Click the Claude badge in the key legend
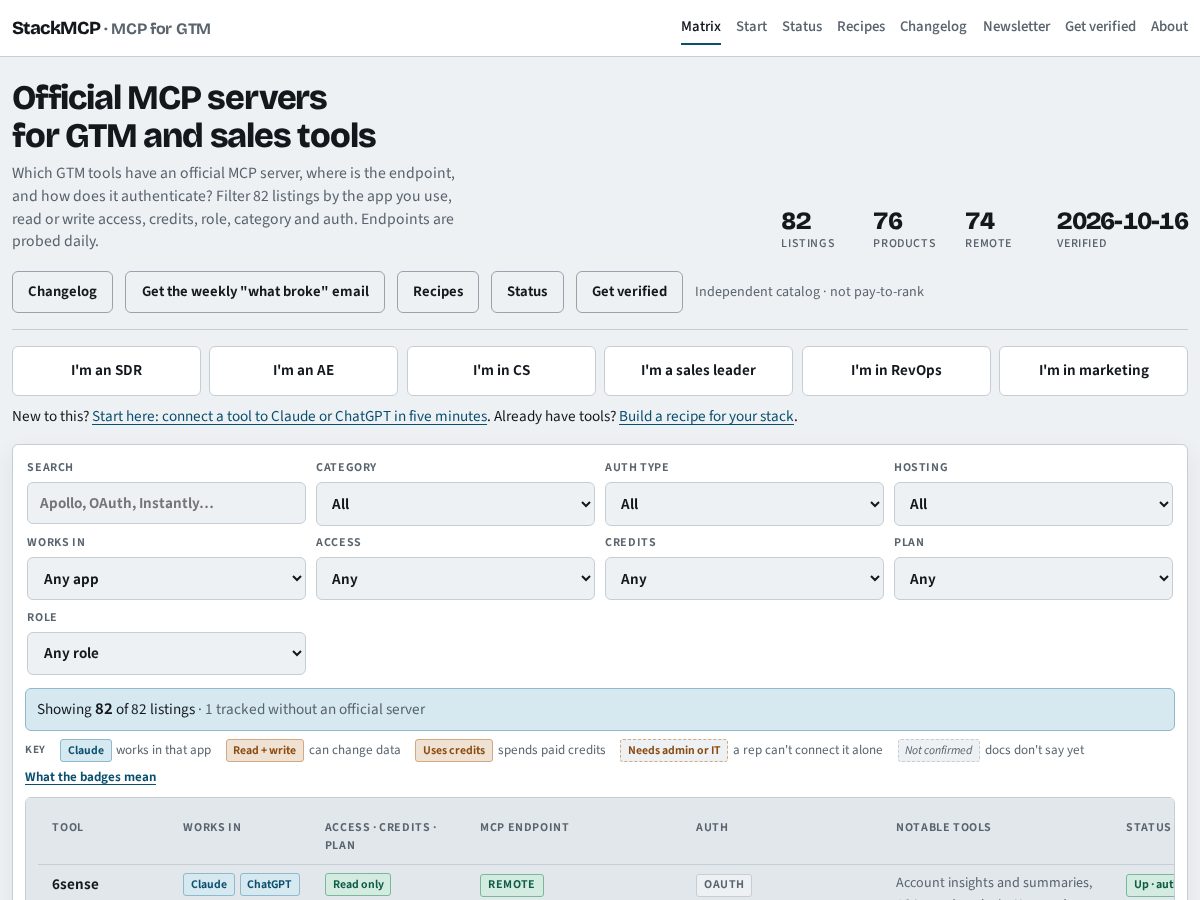The image size is (1200, 900). pyautogui.click(x=86, y=750)
